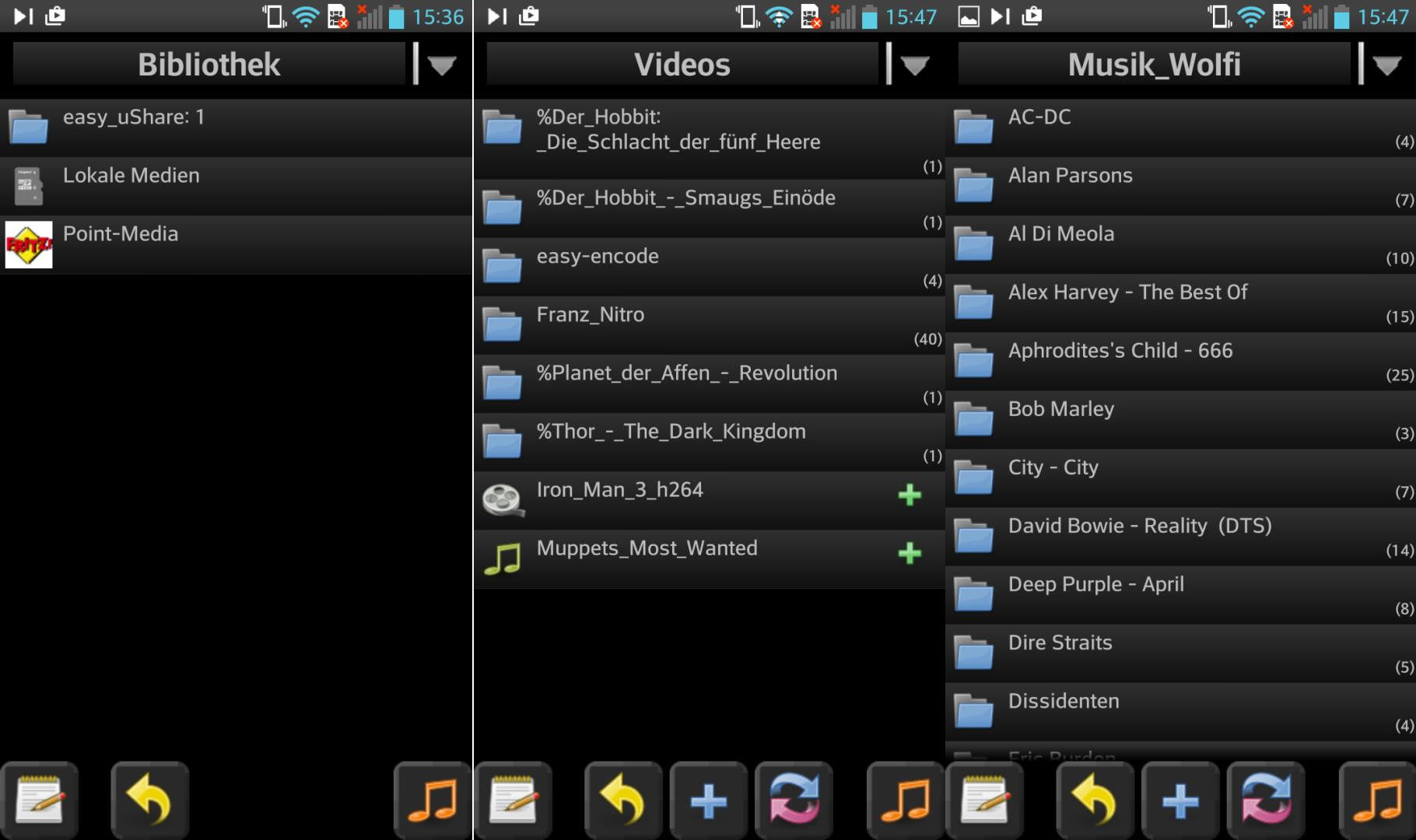Open the Dire Straits folder
1416x840 pixels.
(1181, 653)
